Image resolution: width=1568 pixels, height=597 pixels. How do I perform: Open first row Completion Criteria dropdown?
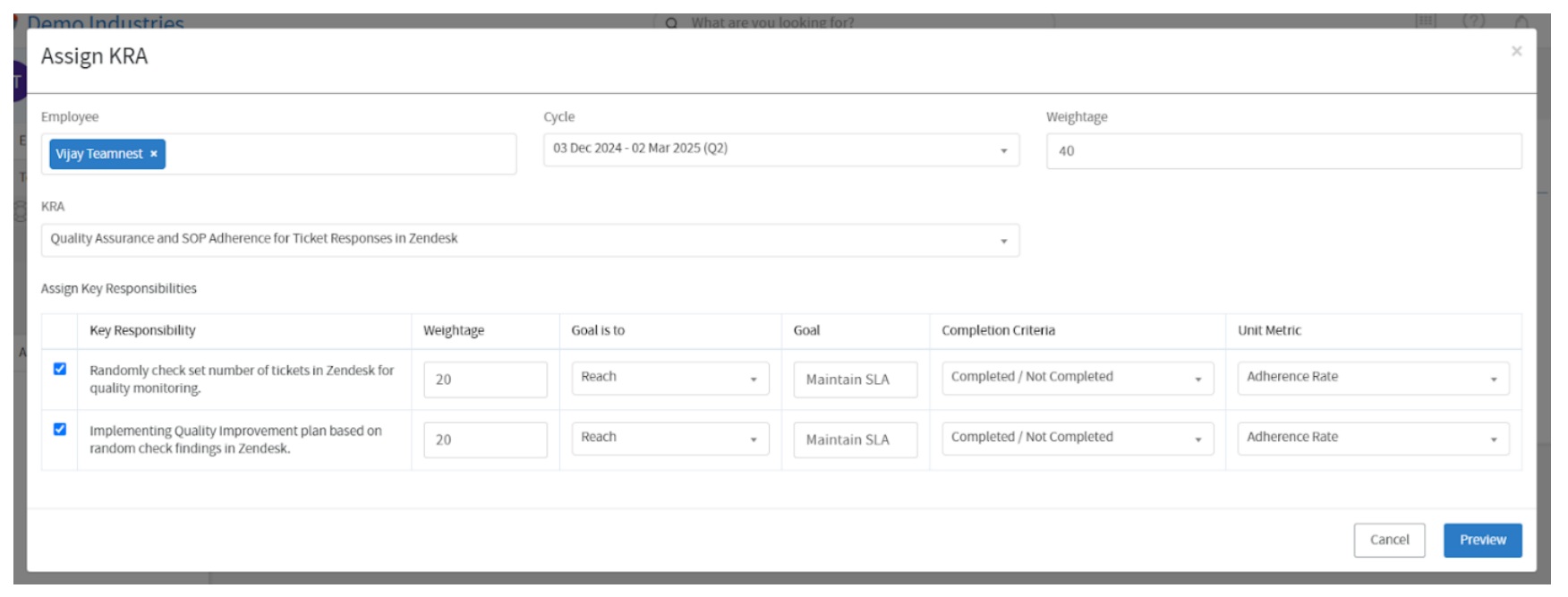click(1077, 378)
